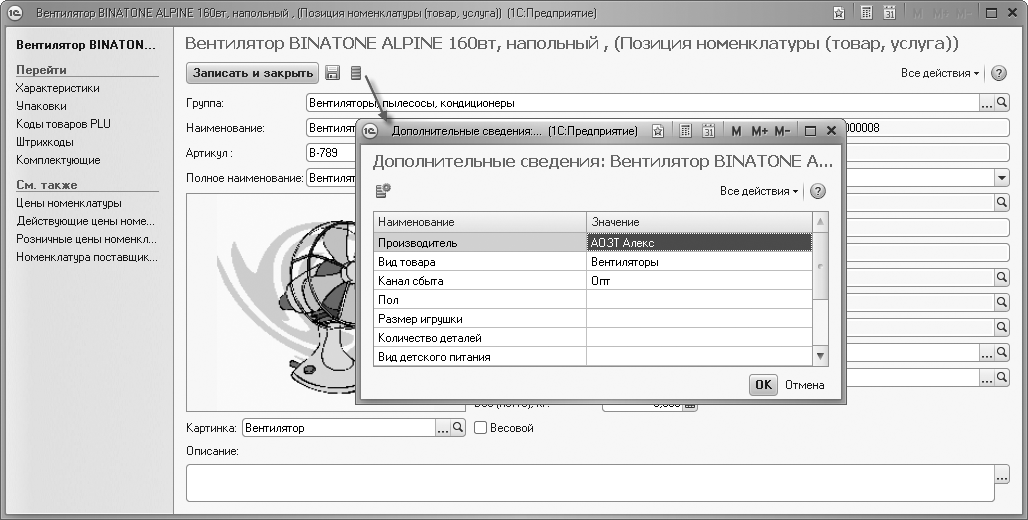The width and height of the screenshot is (1028, 520).
Task: Open calculator icon in dialog title bar
Action: point(686,131)
